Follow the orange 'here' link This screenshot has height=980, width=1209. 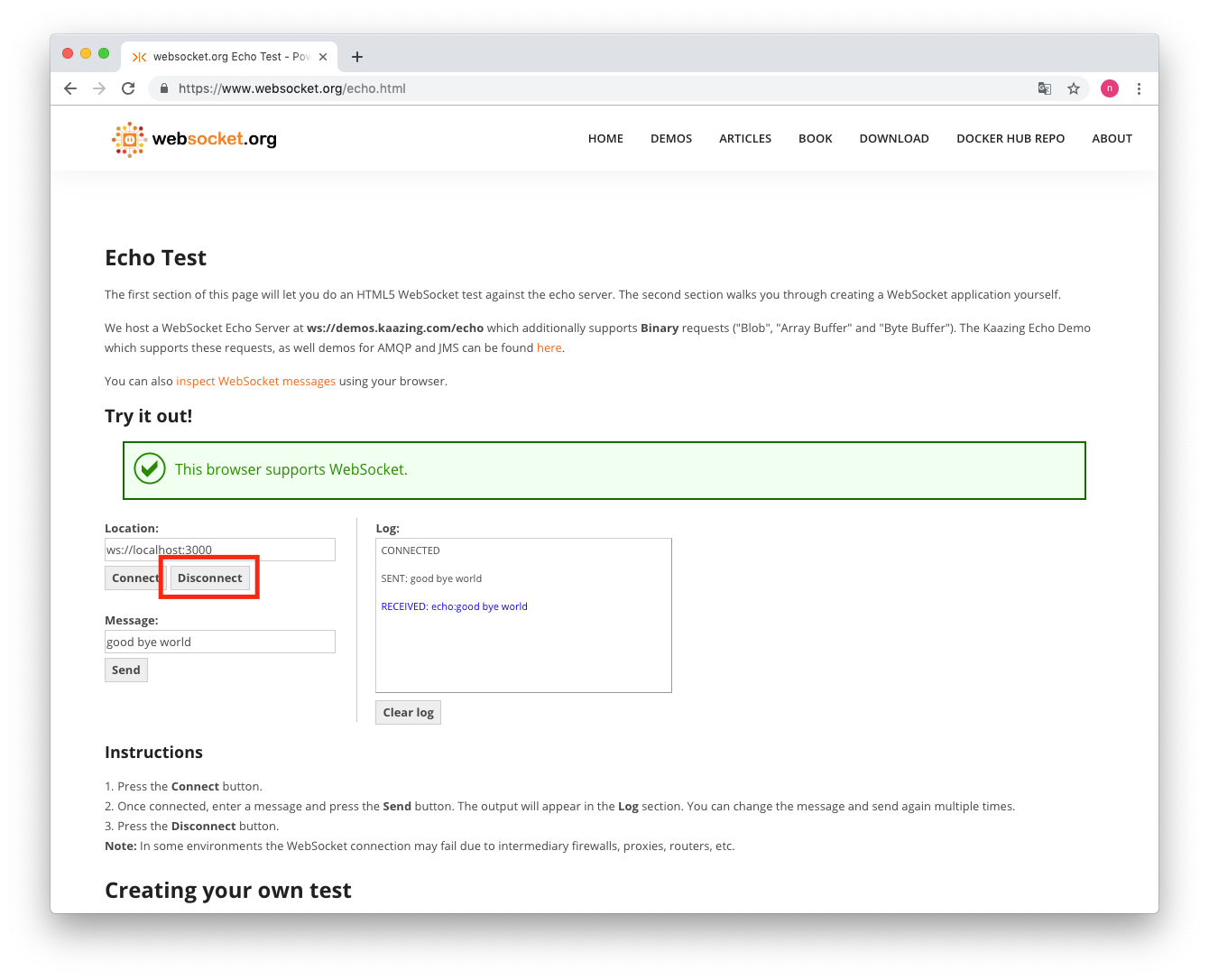point(549,348)
